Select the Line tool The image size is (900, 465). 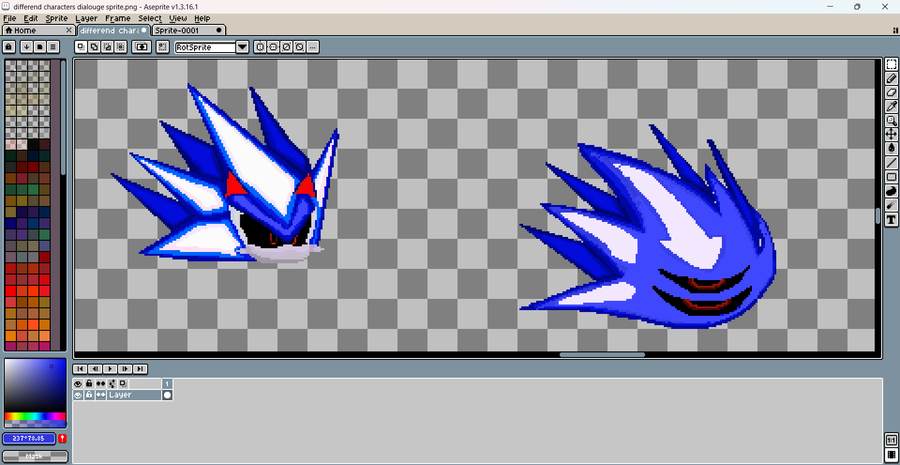(x=891, y=163)
